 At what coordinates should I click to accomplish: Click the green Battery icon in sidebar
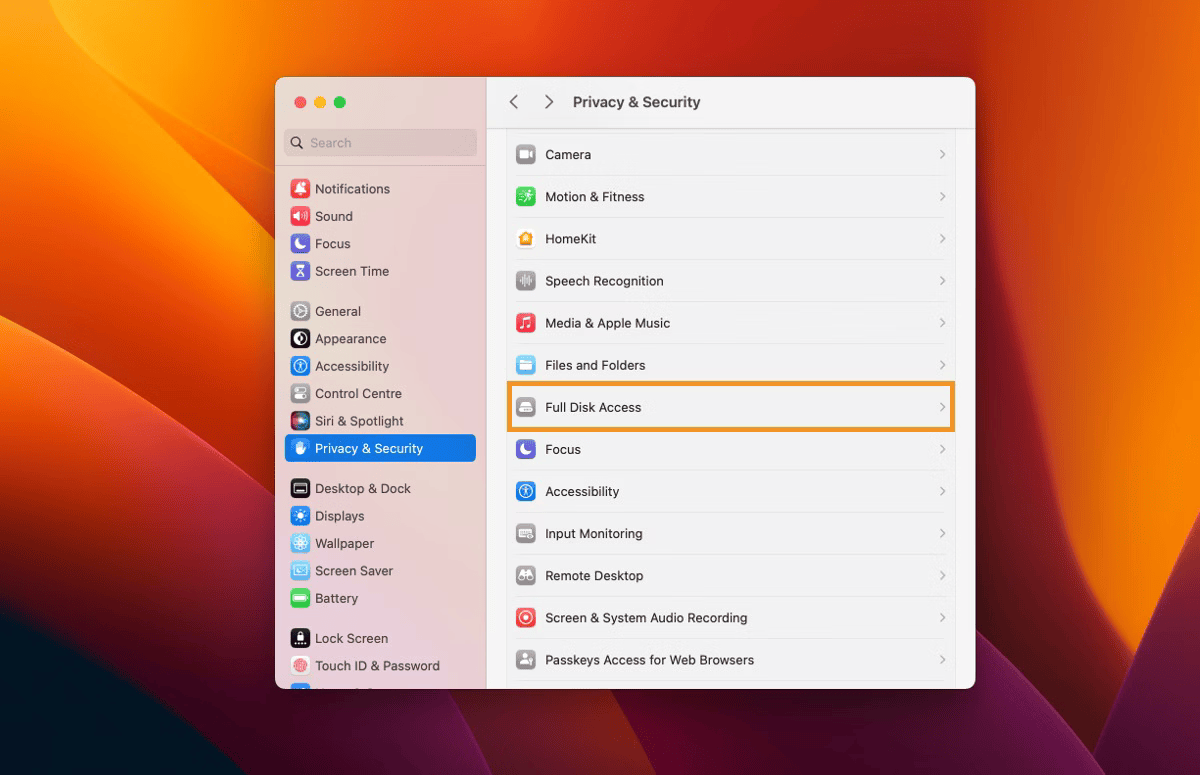(x=300, y=598)
